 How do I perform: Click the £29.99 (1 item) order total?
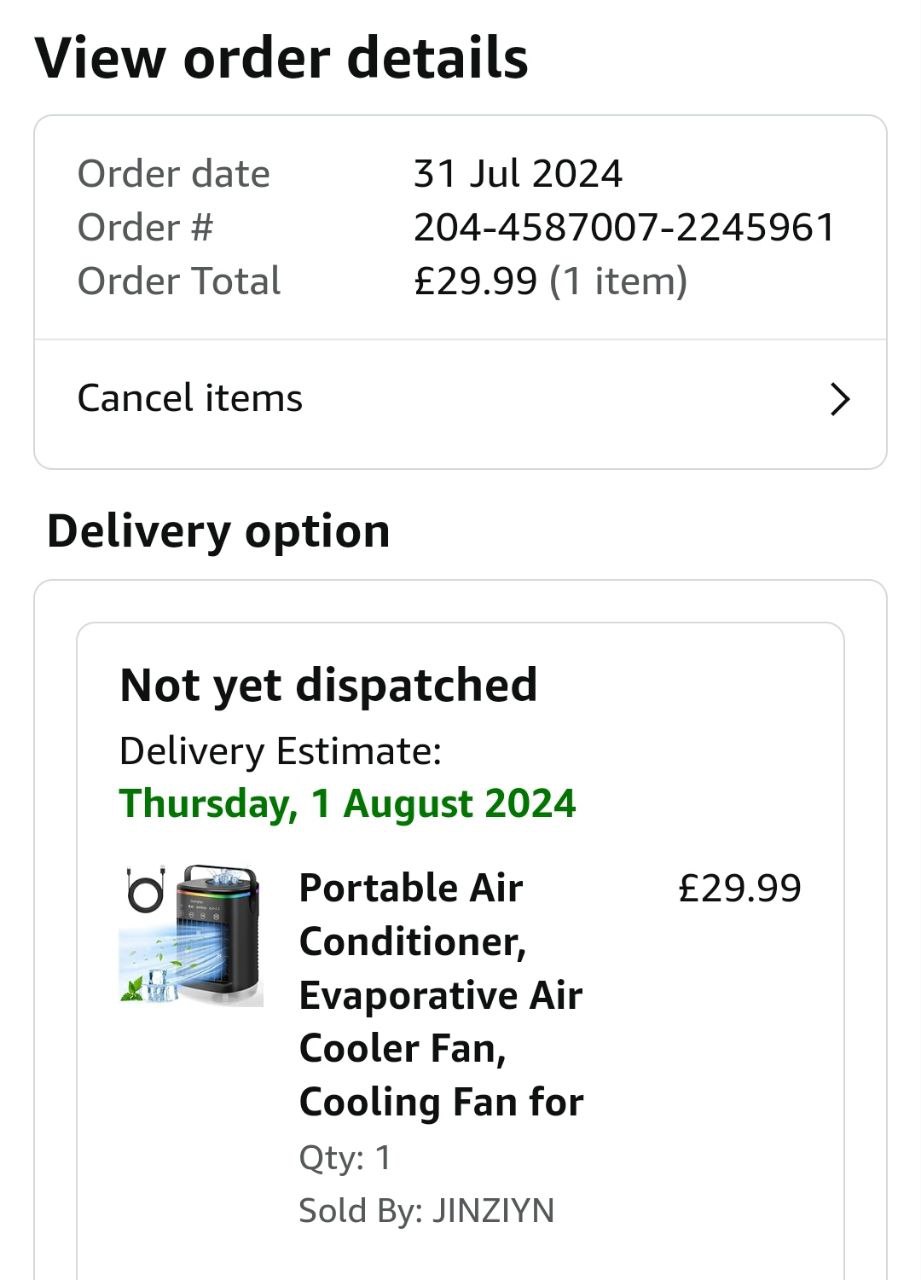point(550,282)
